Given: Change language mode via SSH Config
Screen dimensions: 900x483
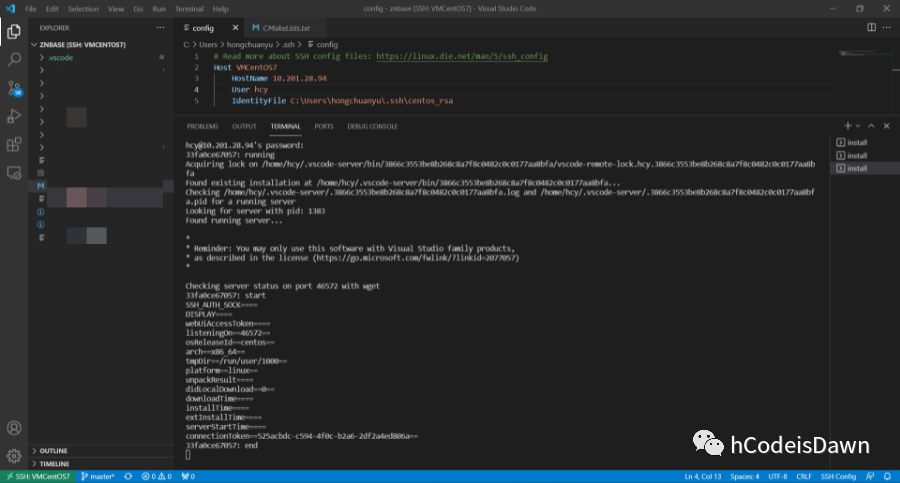Looking at the screenshot, I should point(839,477).
